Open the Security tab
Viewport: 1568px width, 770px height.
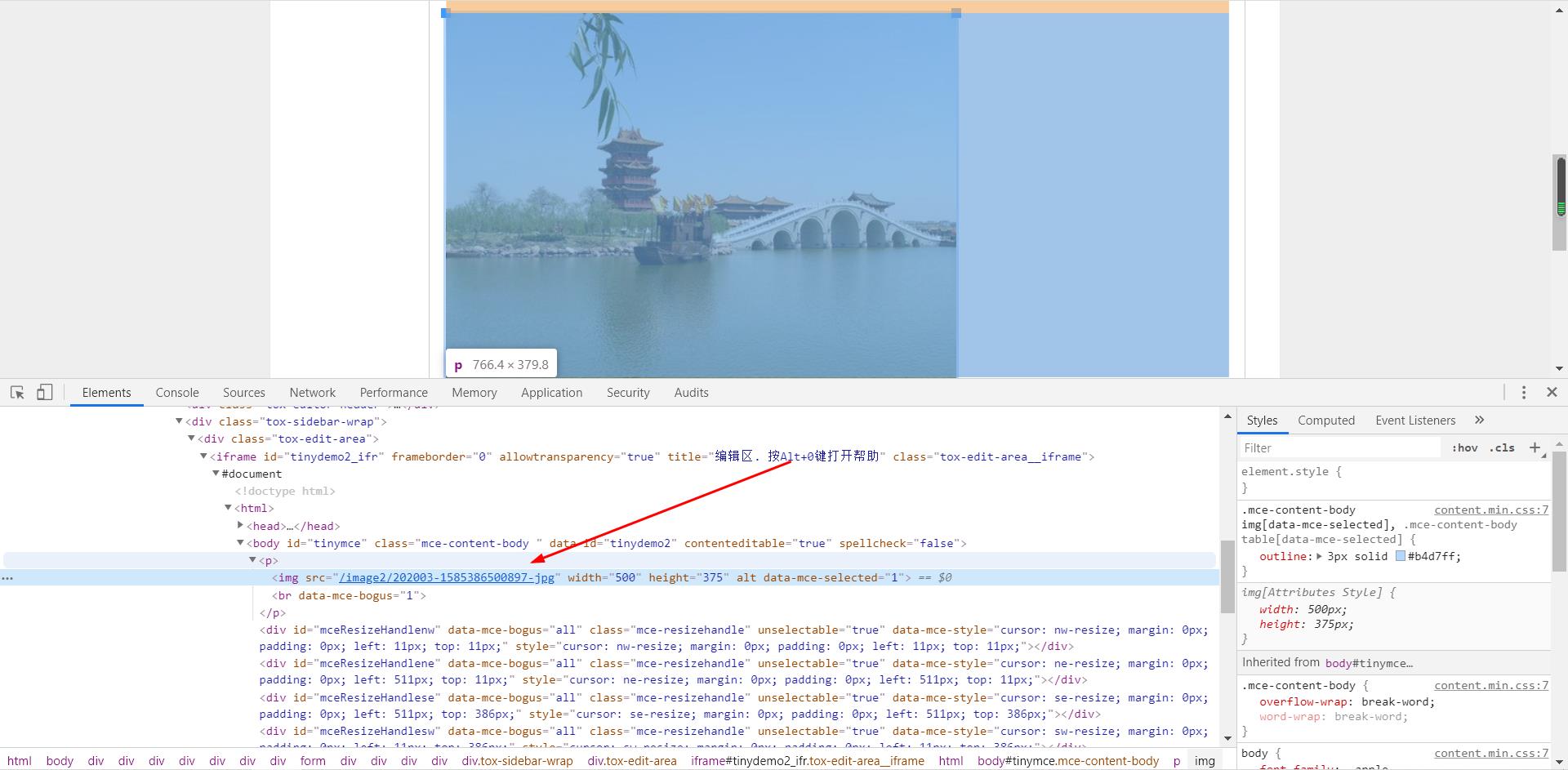point(628,393)
